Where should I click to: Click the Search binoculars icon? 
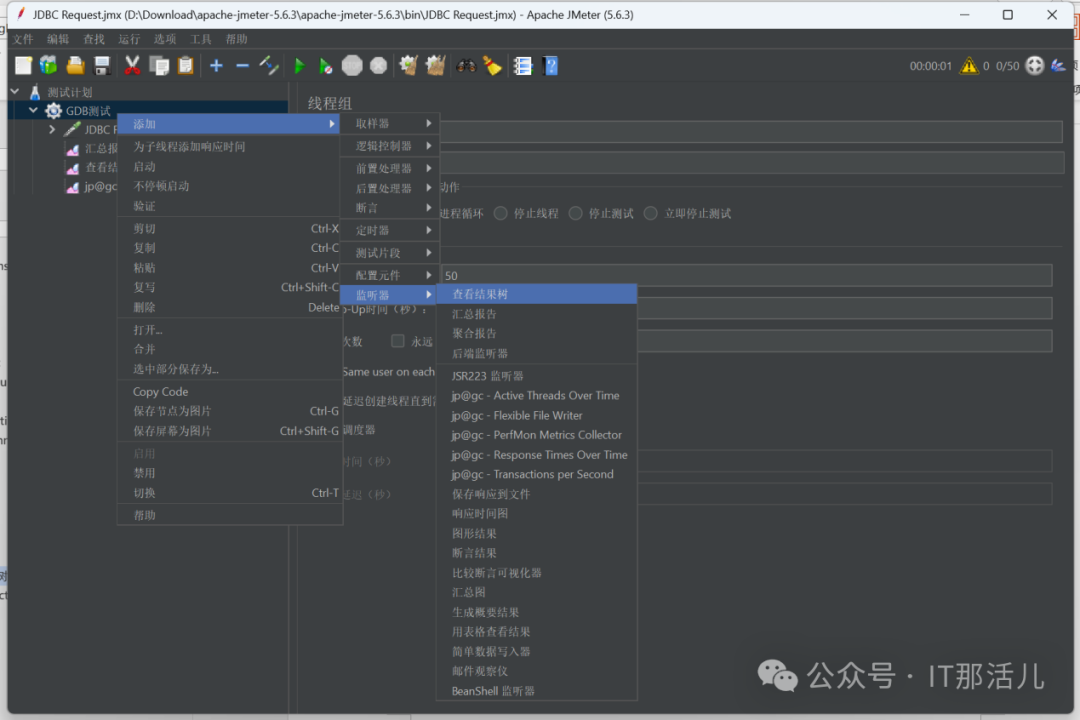tap(466, 65)
